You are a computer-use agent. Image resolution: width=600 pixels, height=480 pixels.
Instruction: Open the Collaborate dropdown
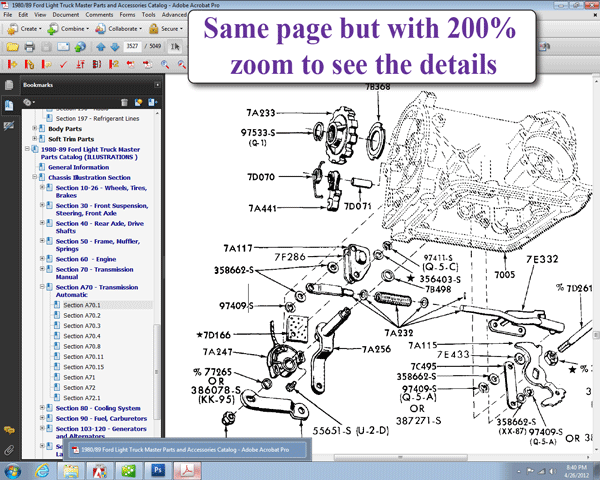(118, 29)
